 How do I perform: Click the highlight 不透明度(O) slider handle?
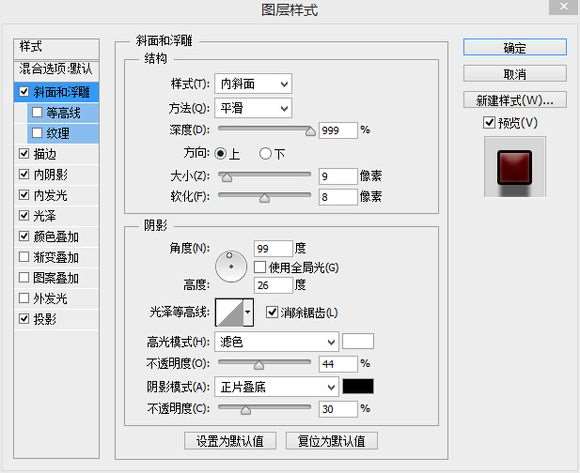pos(259,365)
